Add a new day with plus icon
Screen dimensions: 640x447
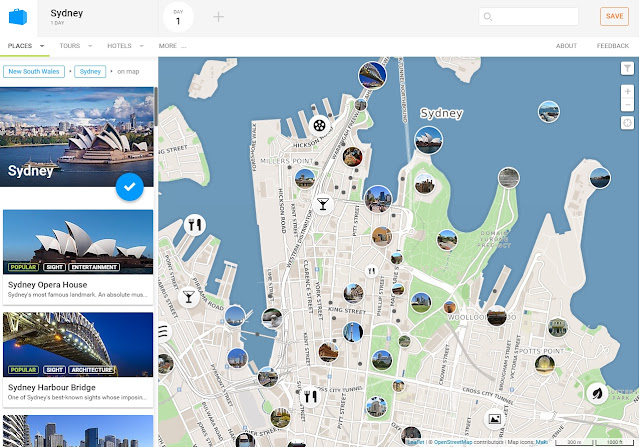click(x=218, y=17)
